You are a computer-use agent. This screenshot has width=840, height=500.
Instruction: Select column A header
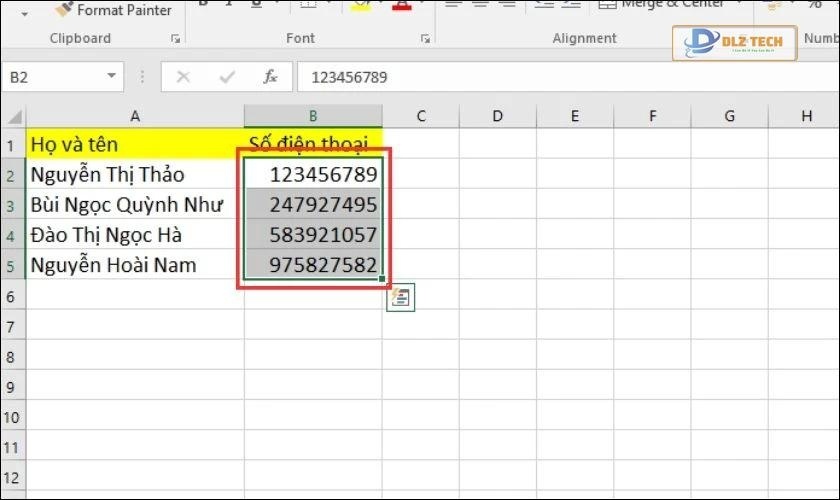pos(135,116)
